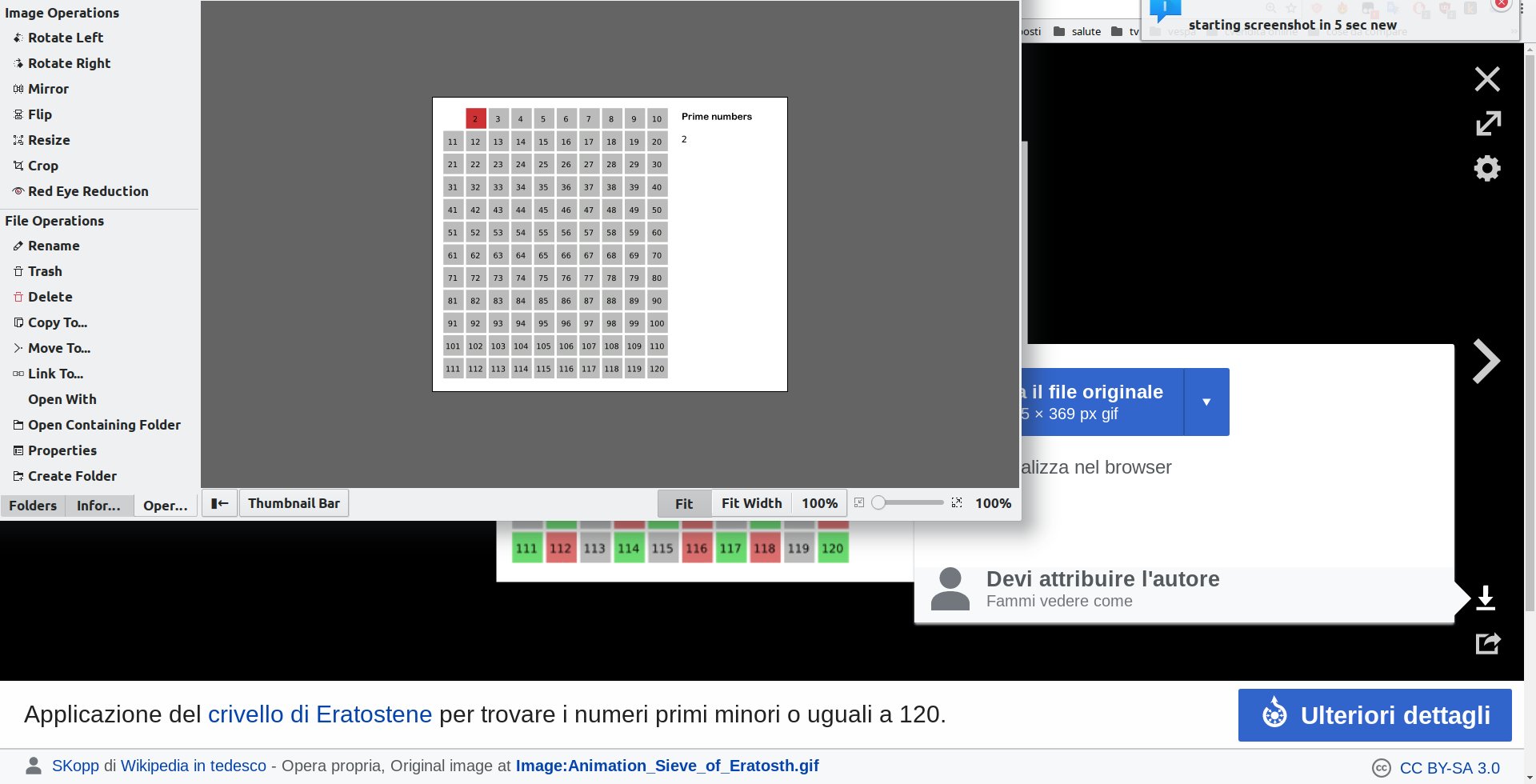Viewport: 1536px width, 784px height.
Task: Click zoom-in icon beside slider
Action: point(957,502)
